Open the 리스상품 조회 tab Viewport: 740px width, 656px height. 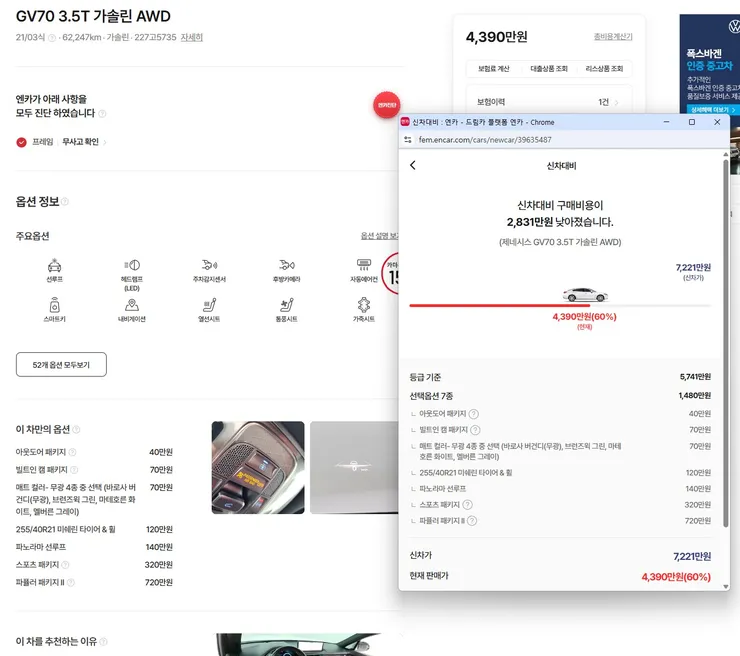604,69
